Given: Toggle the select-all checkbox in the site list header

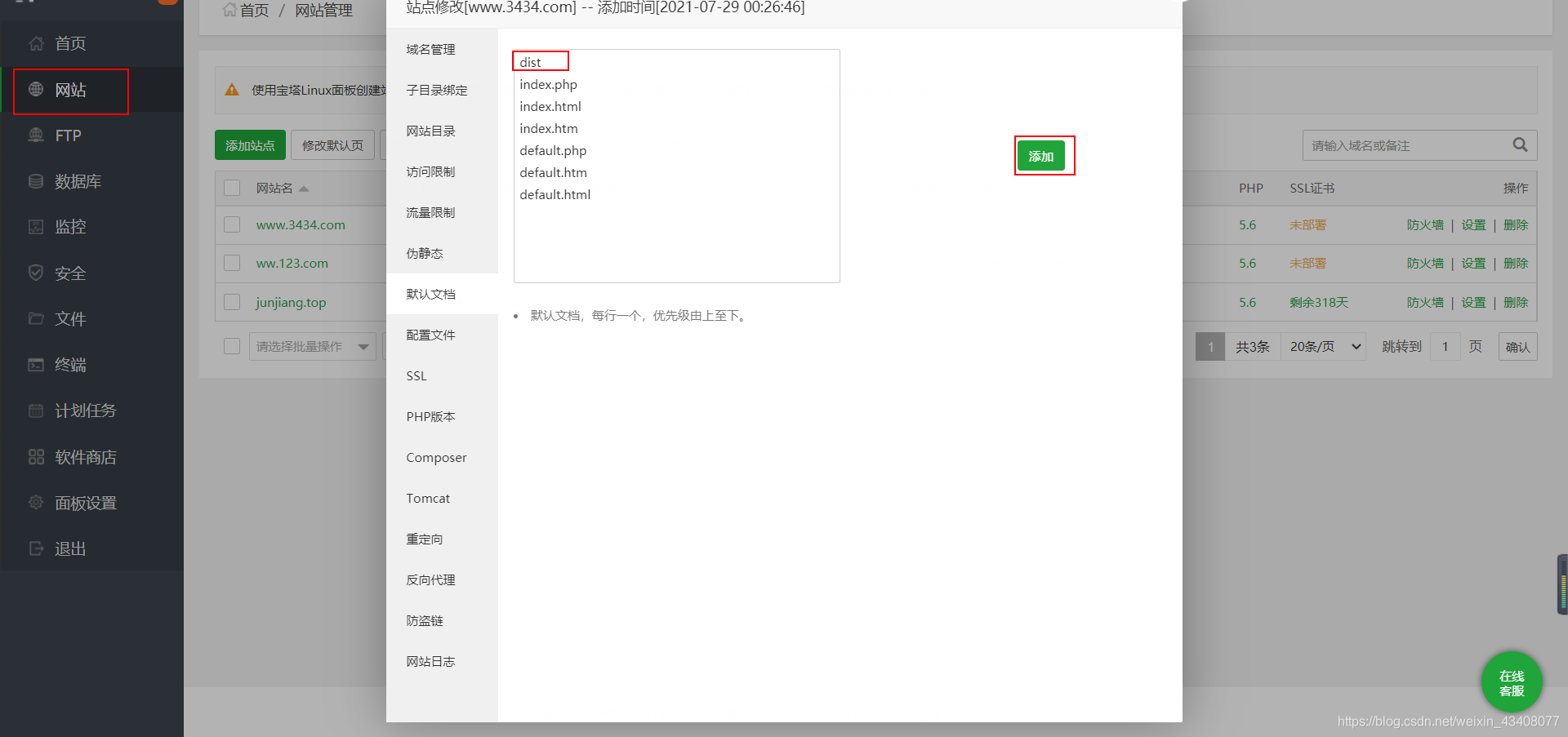Looking at the screenshot, I should 231,187.
